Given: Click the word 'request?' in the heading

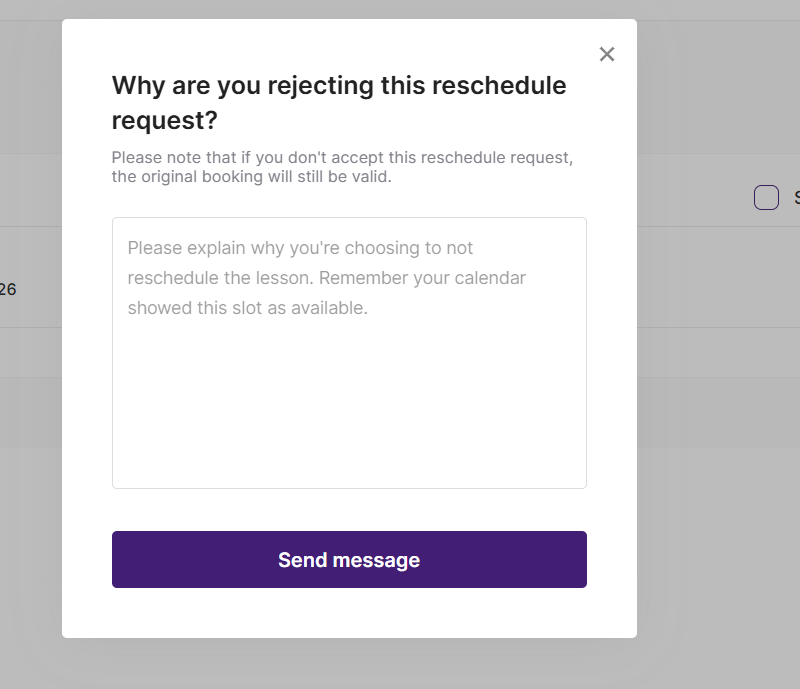Looking at the screenshot, I should coord(165,121).
